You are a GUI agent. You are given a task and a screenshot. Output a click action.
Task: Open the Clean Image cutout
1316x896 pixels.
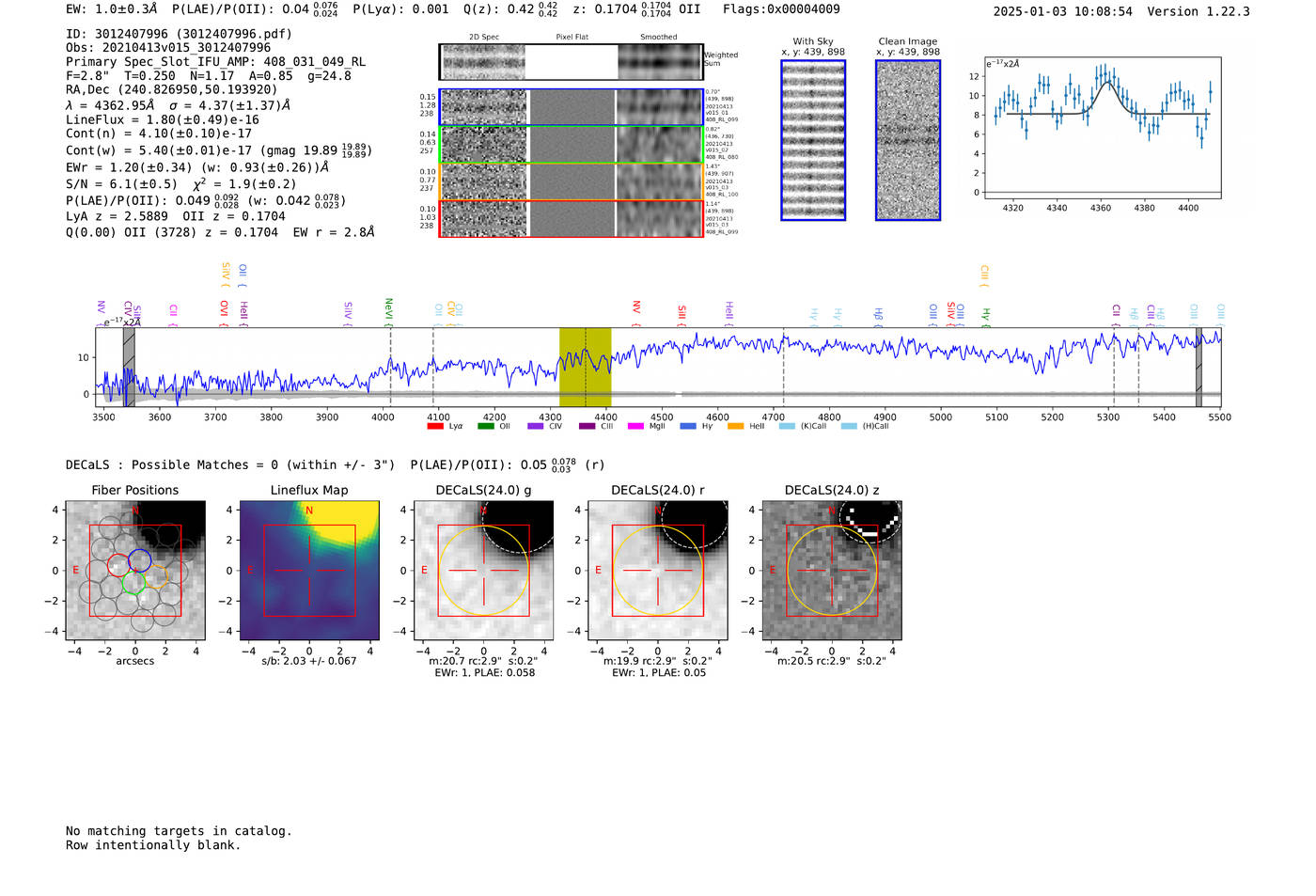(x=908, y=140)
